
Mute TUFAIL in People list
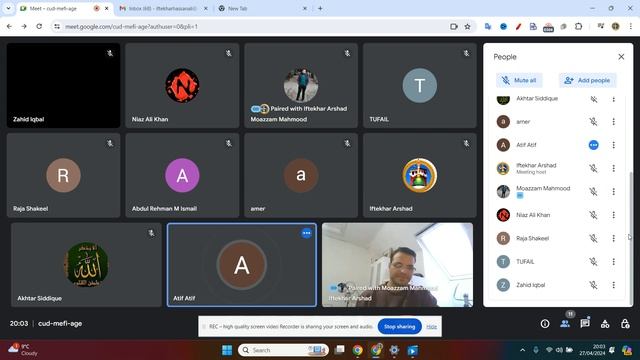click(593, 262)
